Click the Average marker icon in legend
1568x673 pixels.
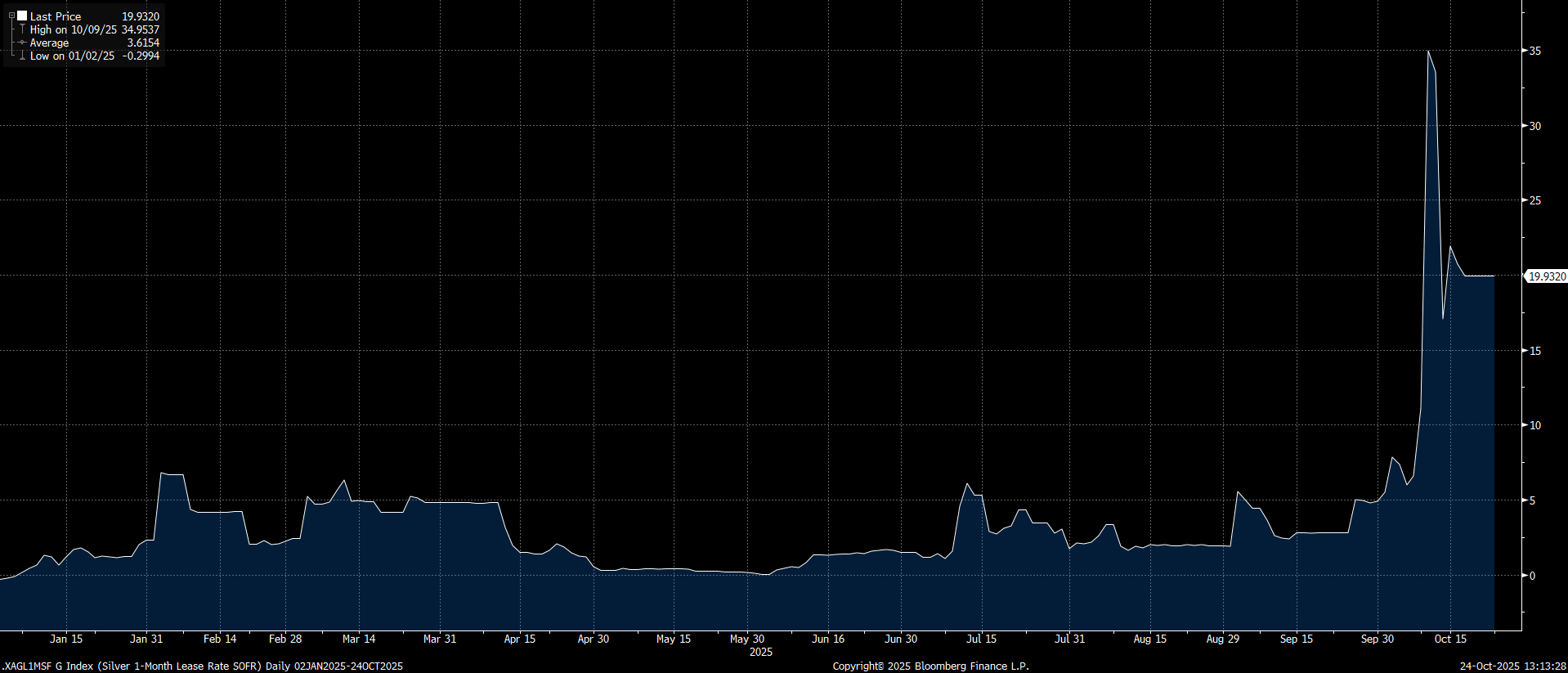[22, 43]
